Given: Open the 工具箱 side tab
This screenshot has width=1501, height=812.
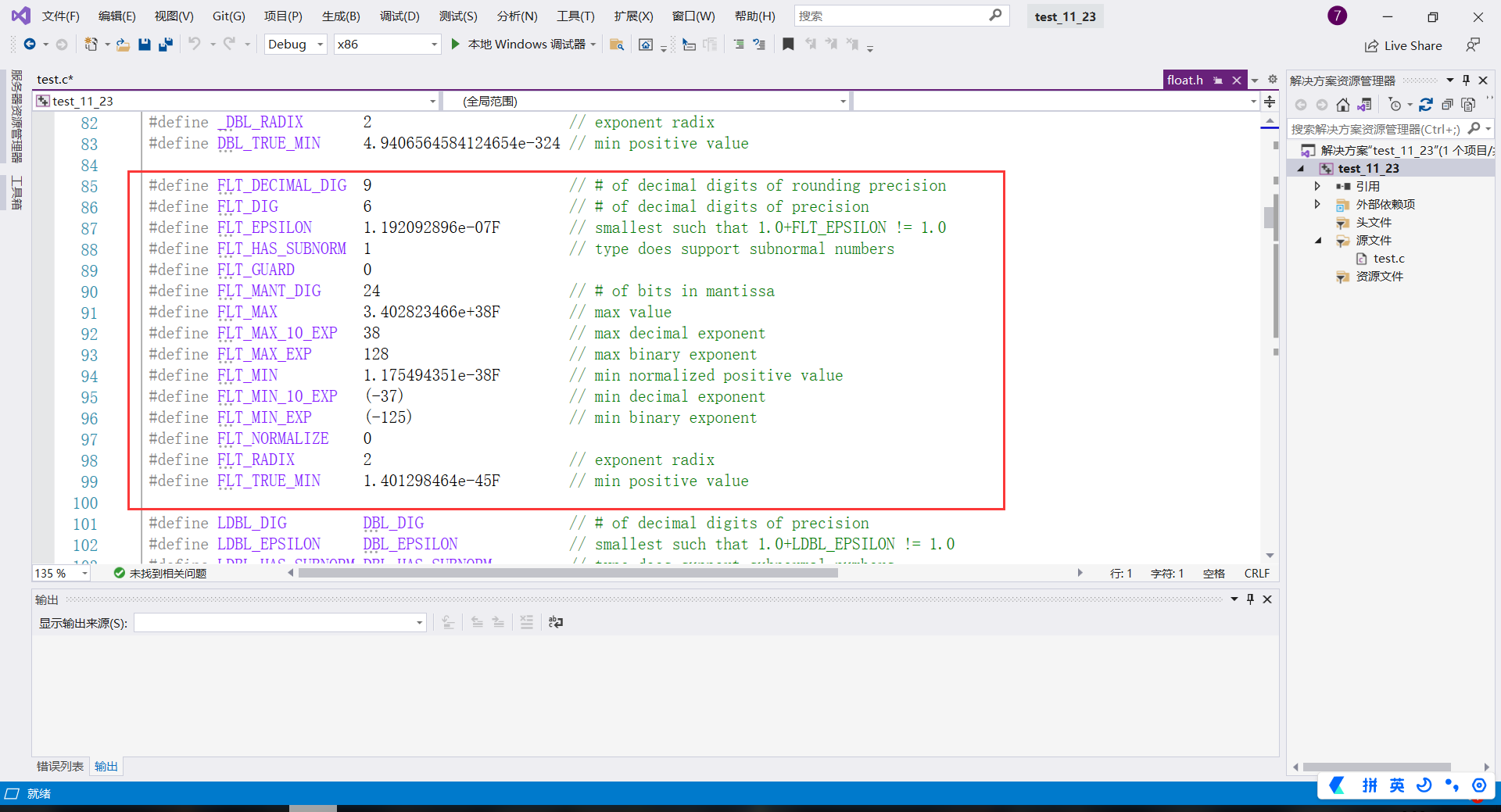Looking at the screenshot, I should [x=16, y=192].
